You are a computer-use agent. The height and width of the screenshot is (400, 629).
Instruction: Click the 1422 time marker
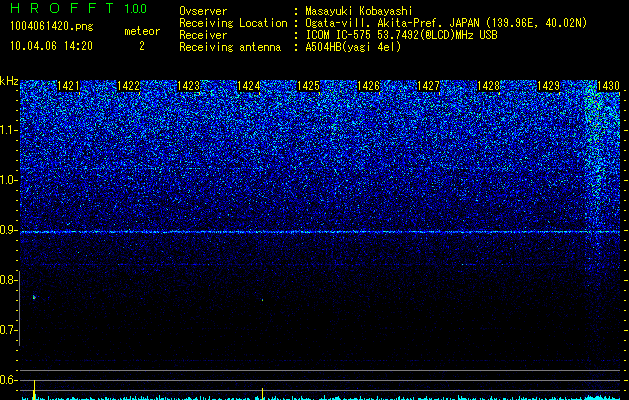point(128,86)
